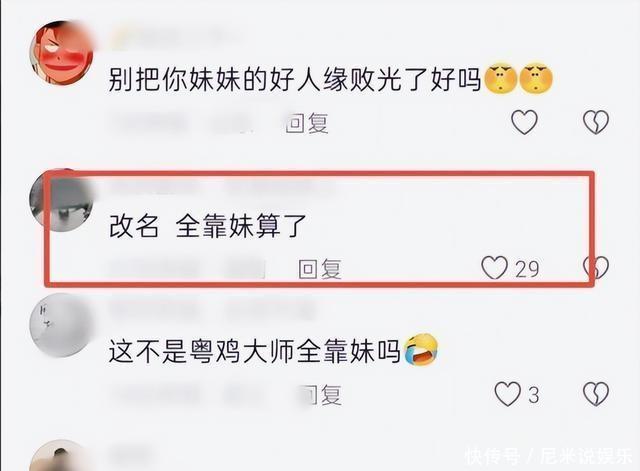Select the 改名 全靠妹算了 comment text
Screen dimensions: 640x471
point(207,226)
